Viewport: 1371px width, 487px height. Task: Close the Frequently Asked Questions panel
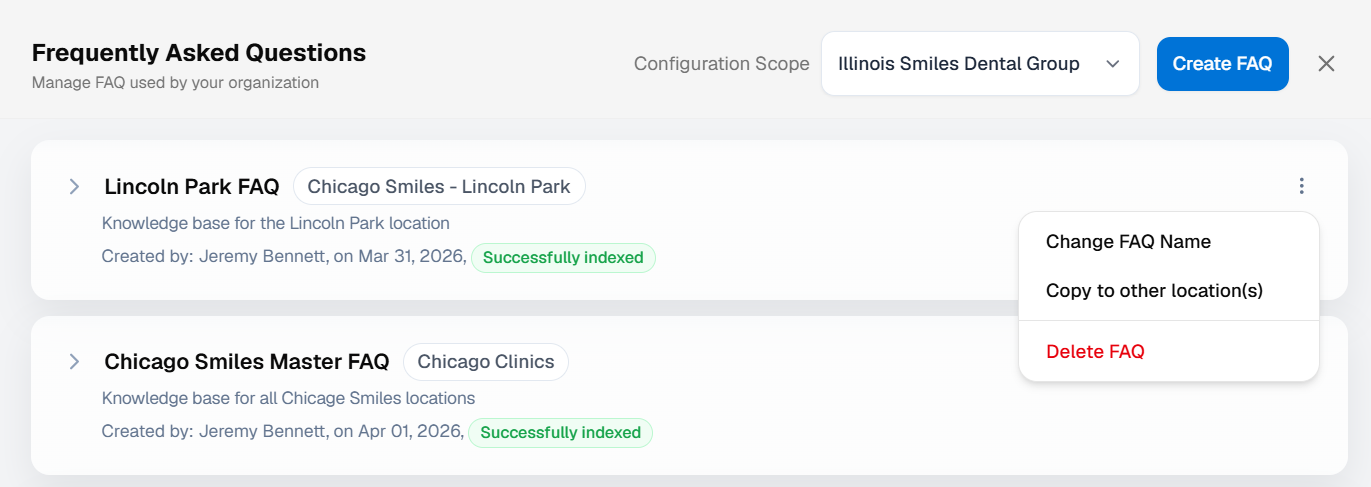(x=1326, y=64)
